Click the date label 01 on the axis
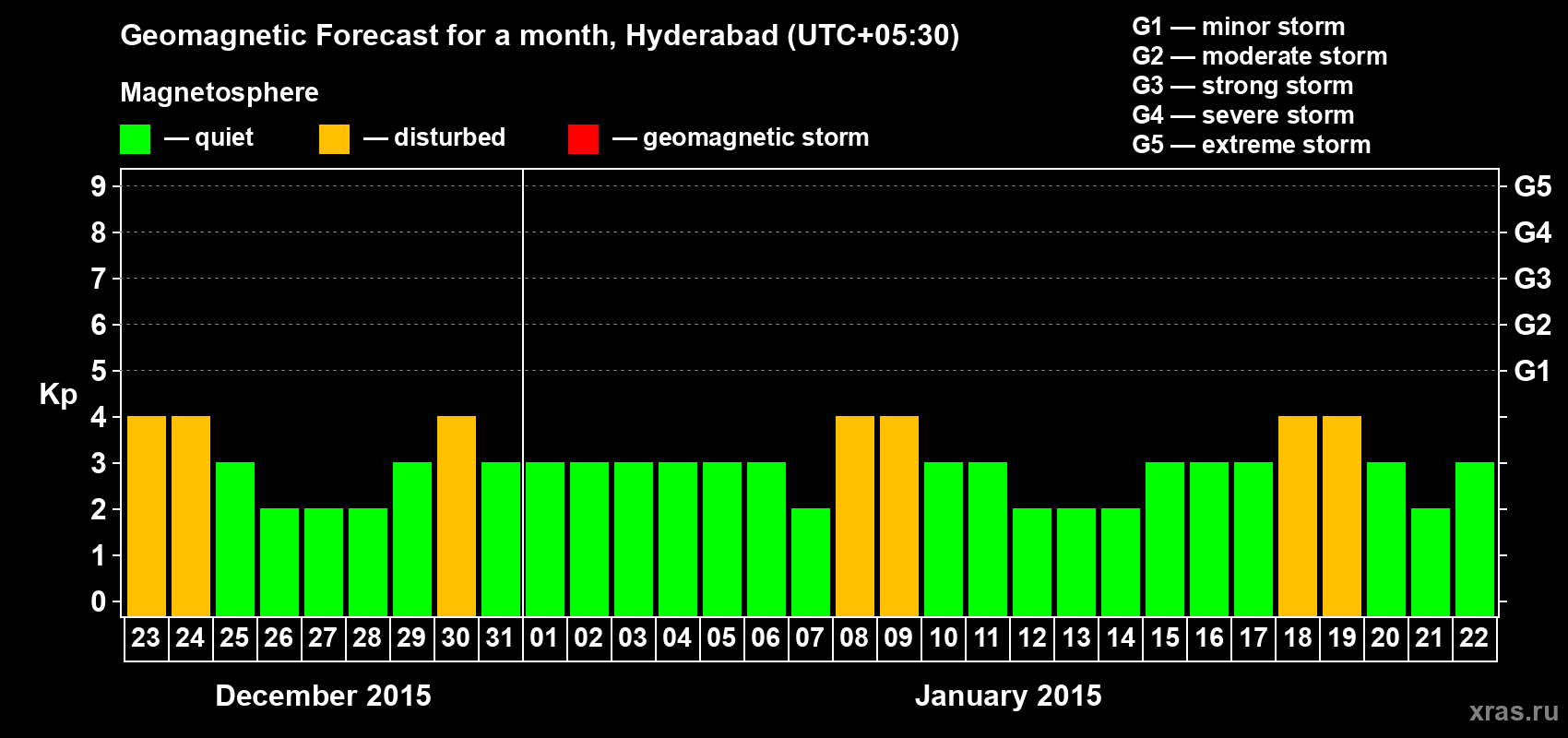This screenshot has width=1568, height=738. tap(544, 638)
